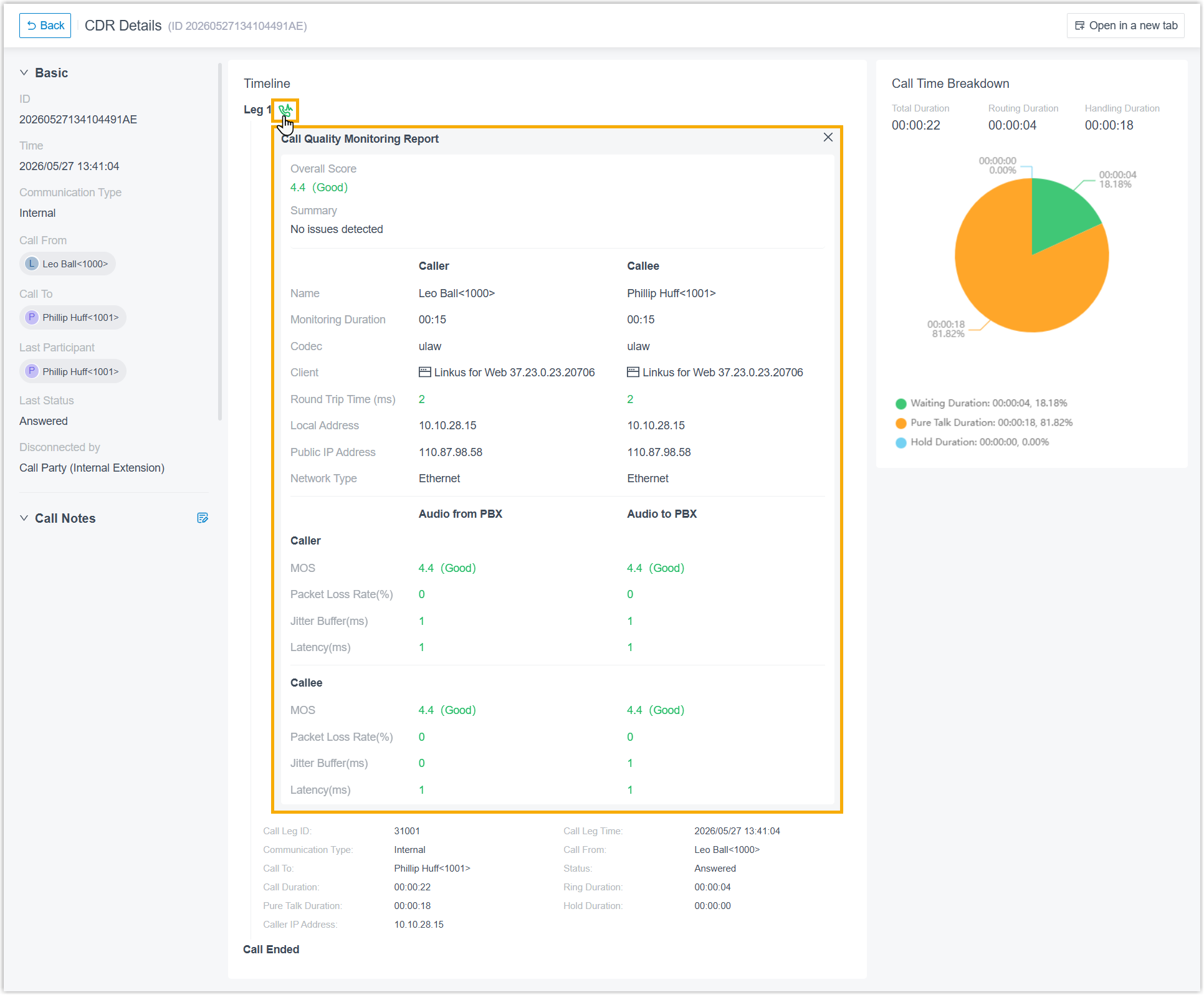Image resolution: width=1204 pixels, height=995 pixels.
Task: Click the Last Status Answered value
Action: coord(43,421)
